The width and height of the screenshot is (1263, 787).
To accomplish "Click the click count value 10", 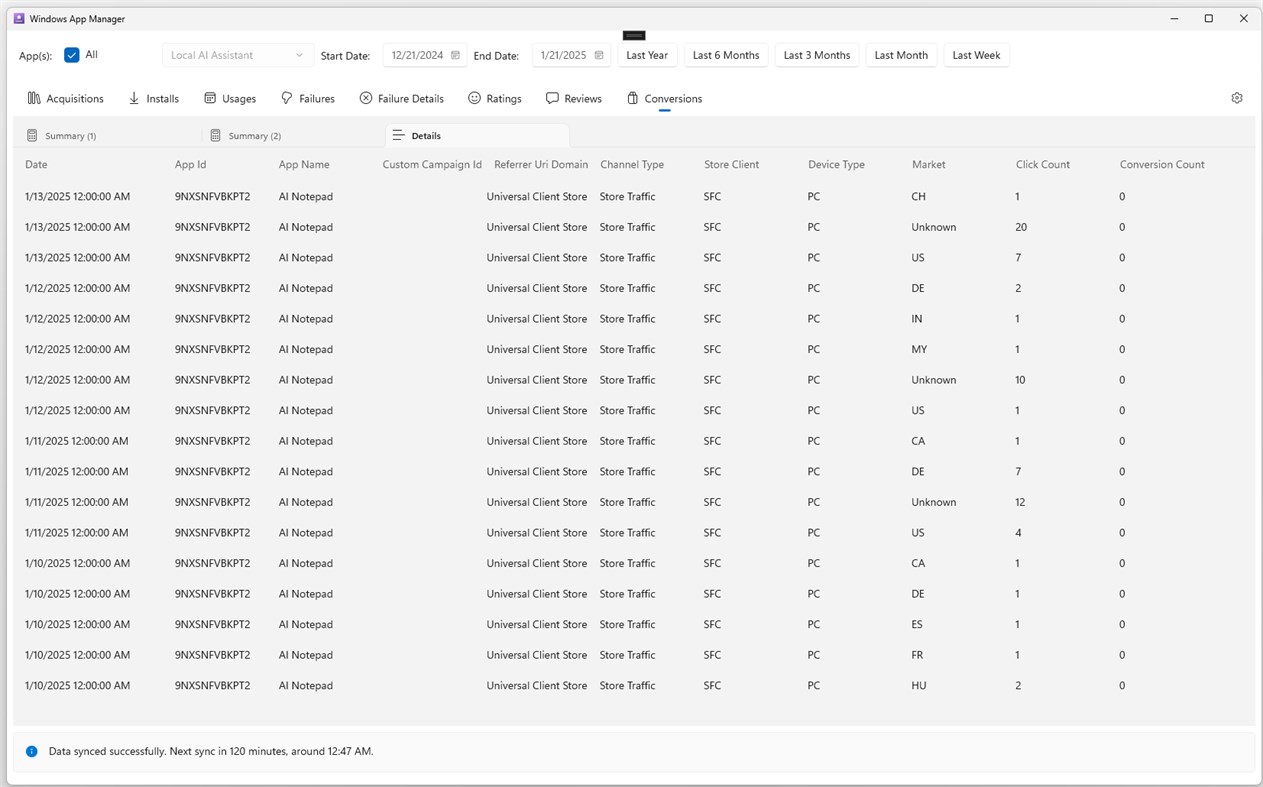I will (x=1021, y=380).
